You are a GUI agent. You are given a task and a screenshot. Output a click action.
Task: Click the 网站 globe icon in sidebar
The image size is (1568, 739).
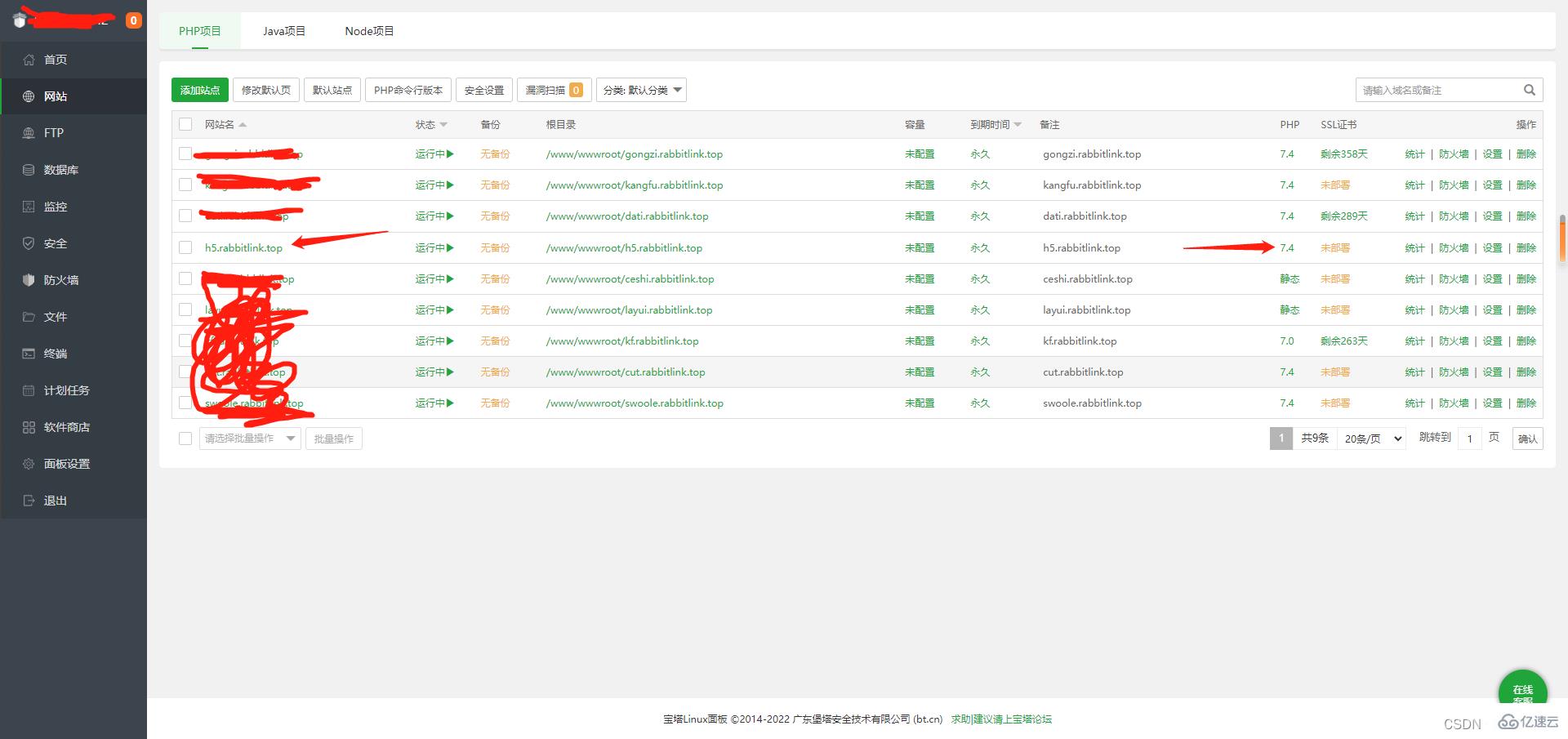29,96
